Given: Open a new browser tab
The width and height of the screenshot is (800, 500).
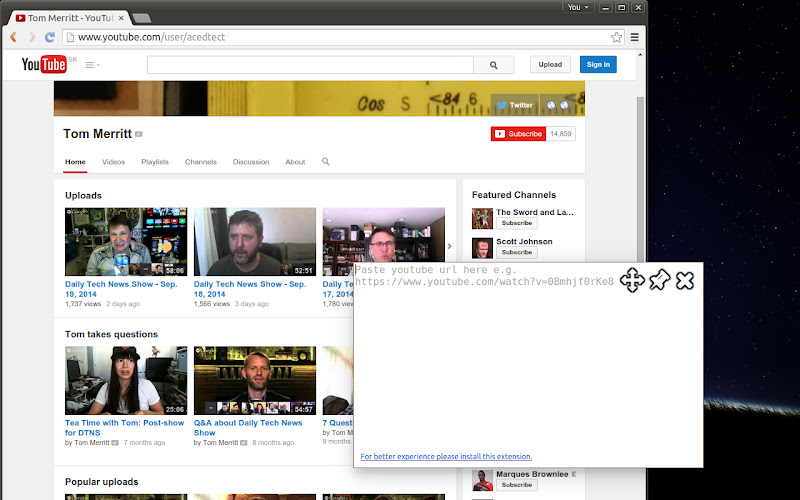Looking at the screenshot, I should point(141,18).
